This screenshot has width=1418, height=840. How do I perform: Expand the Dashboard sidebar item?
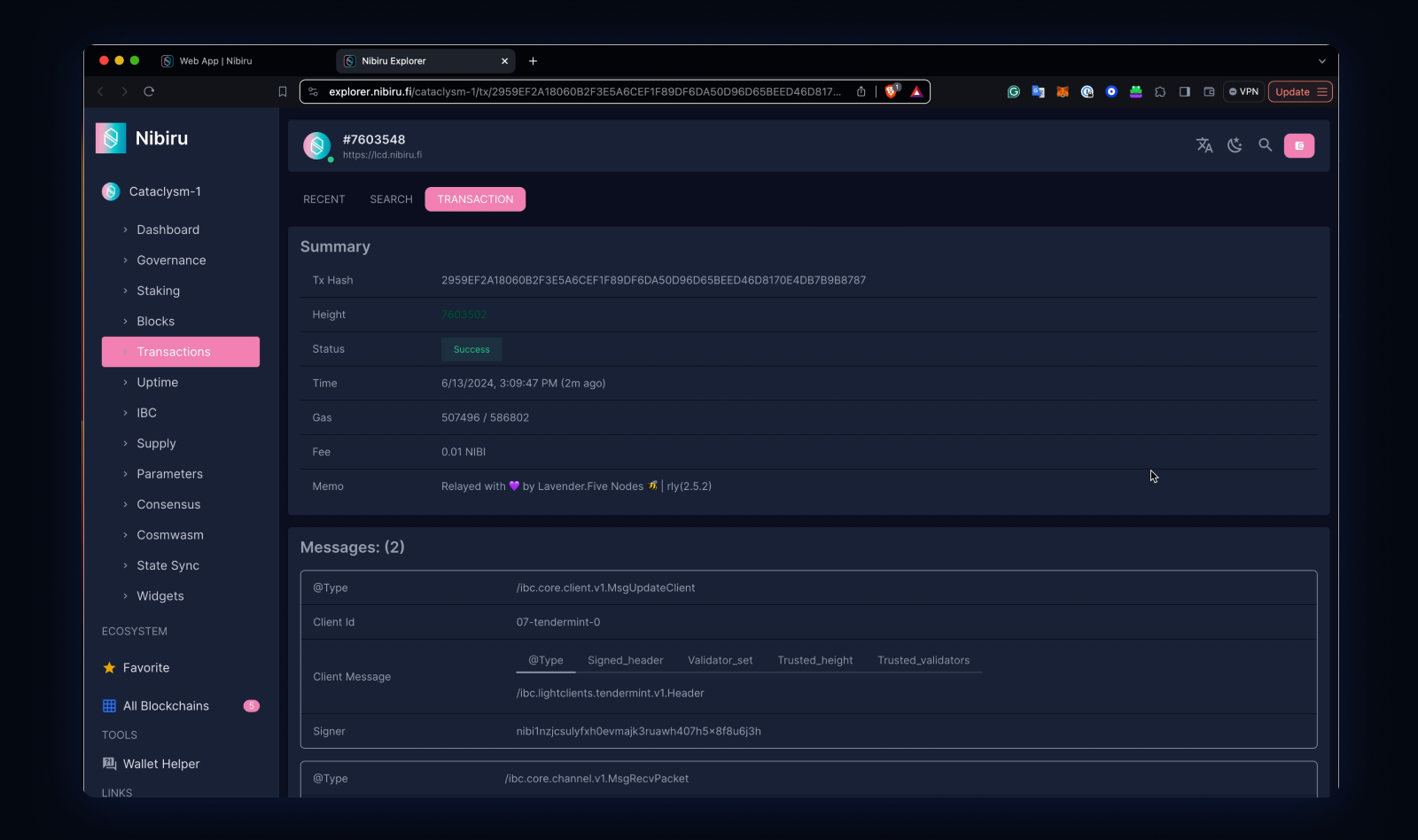[181, 229]
